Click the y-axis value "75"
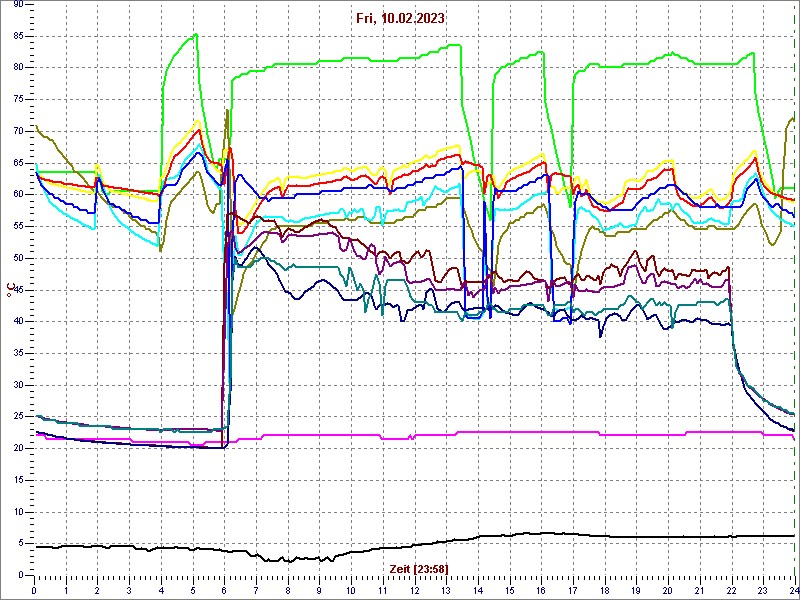The height and width of the screenshot is (600, 800). coord(18,99)
